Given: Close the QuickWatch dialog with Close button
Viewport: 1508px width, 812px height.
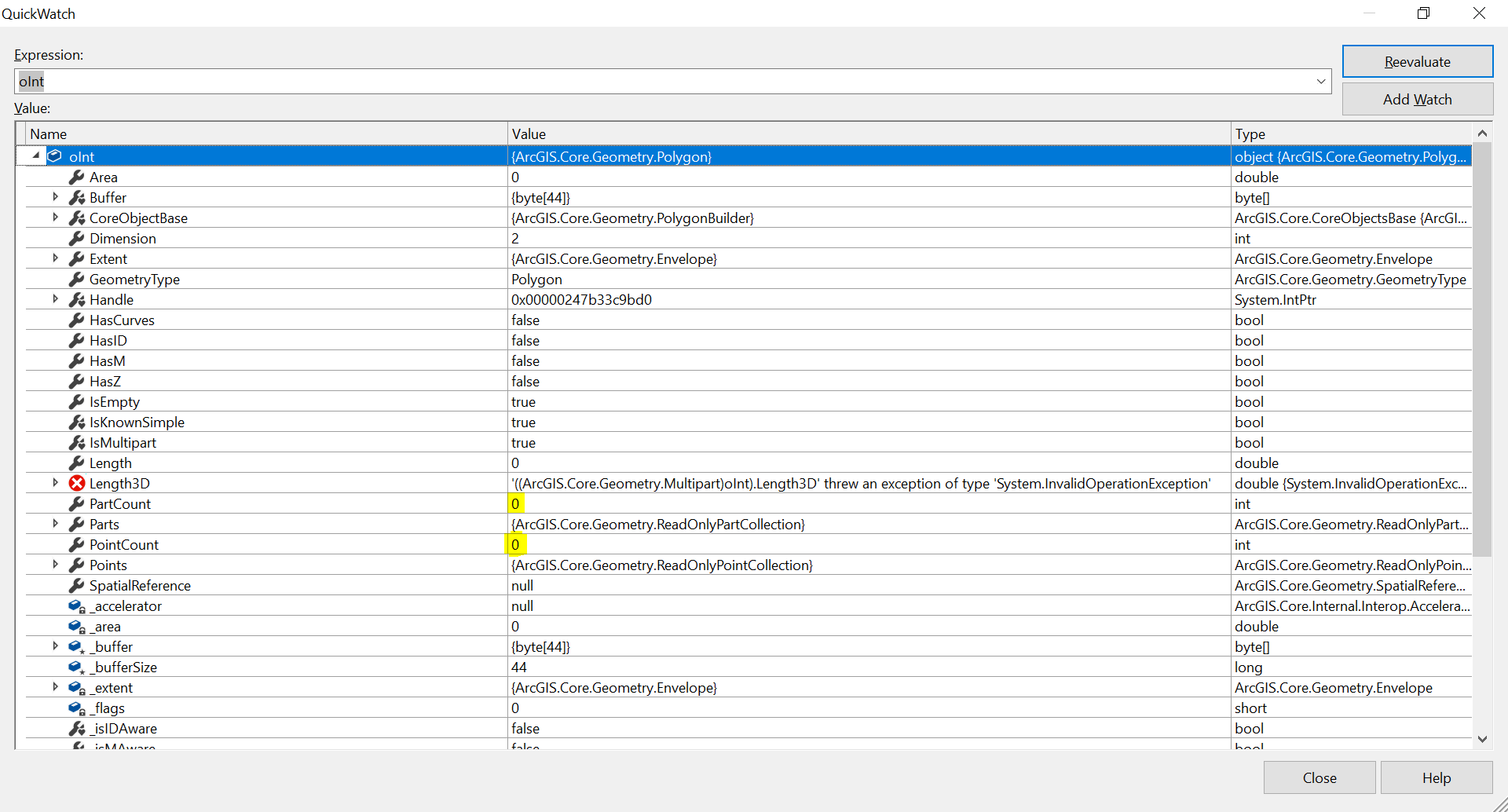Looking at the screenshot, I should pos(1319,778).
